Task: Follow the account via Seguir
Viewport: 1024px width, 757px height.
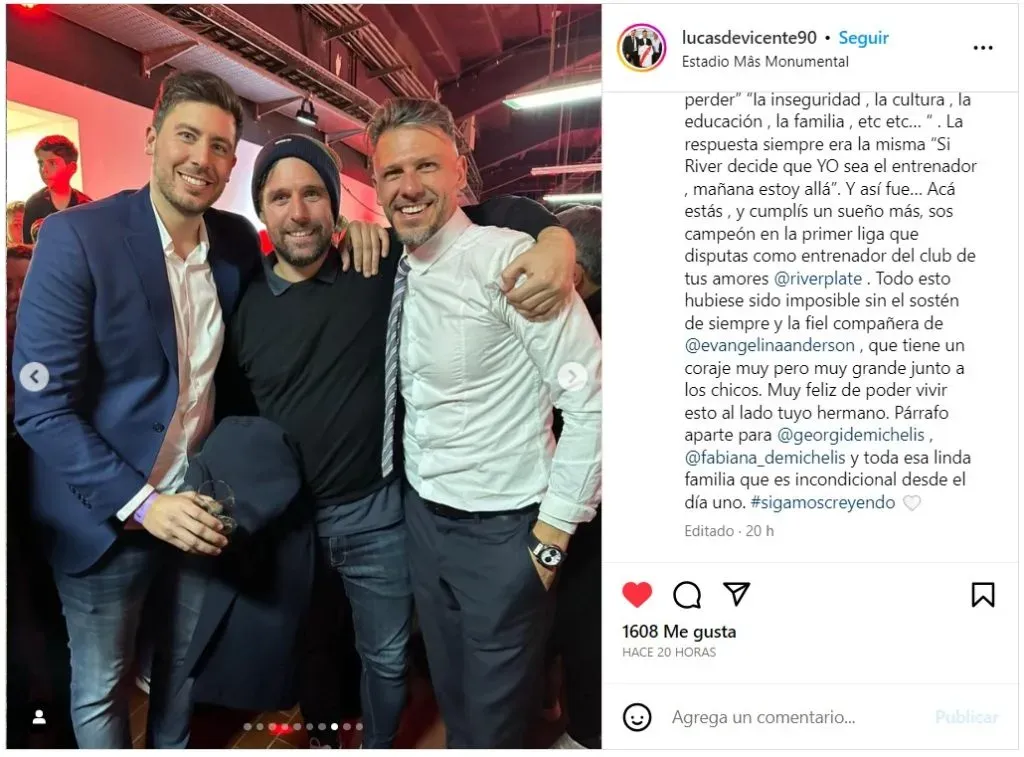Action: point(863,38)
